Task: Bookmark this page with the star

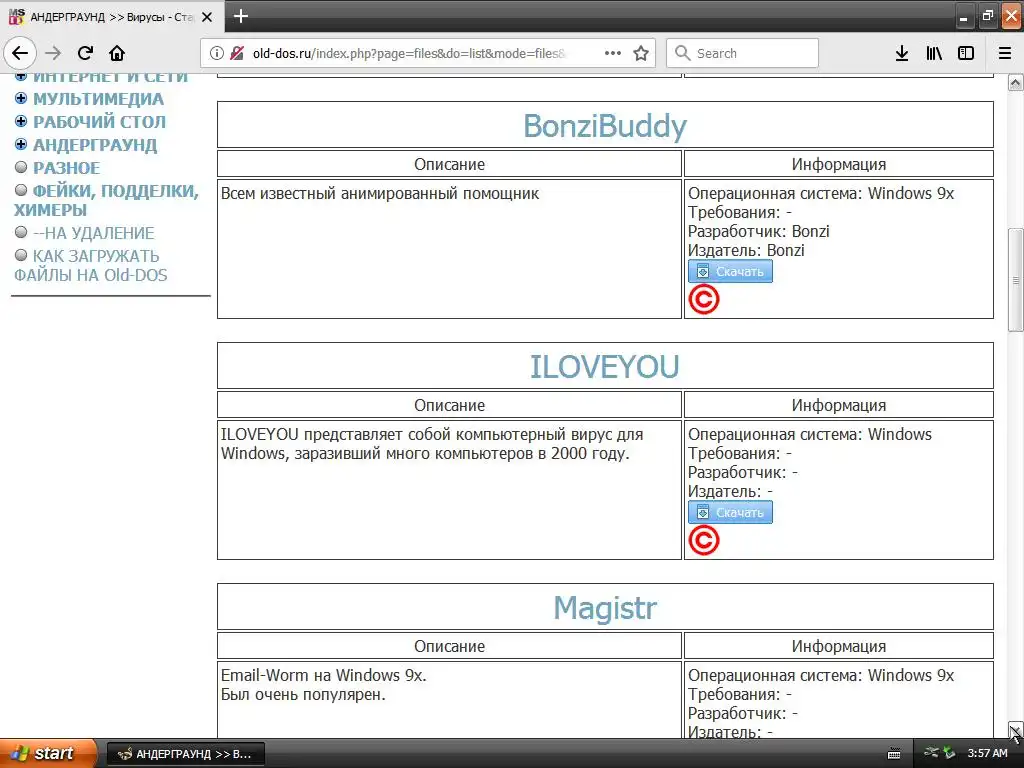Action: [x=641, y=53]
